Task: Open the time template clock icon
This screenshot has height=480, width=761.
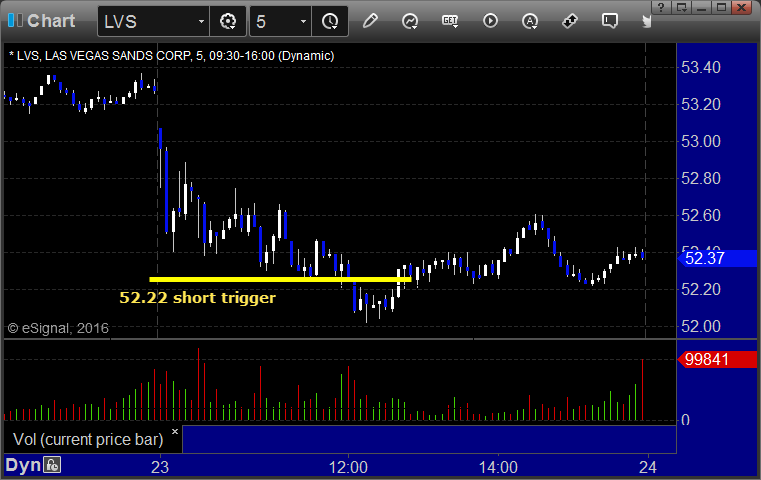Action: point(330,21)
